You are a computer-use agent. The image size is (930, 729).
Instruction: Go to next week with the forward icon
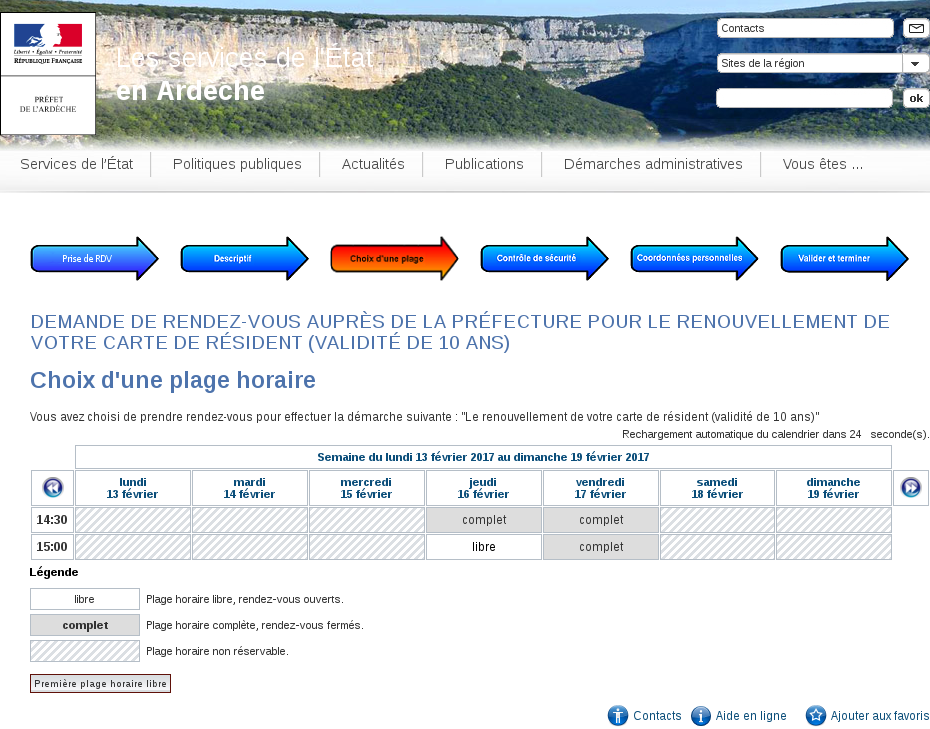[x=910, y=488]
